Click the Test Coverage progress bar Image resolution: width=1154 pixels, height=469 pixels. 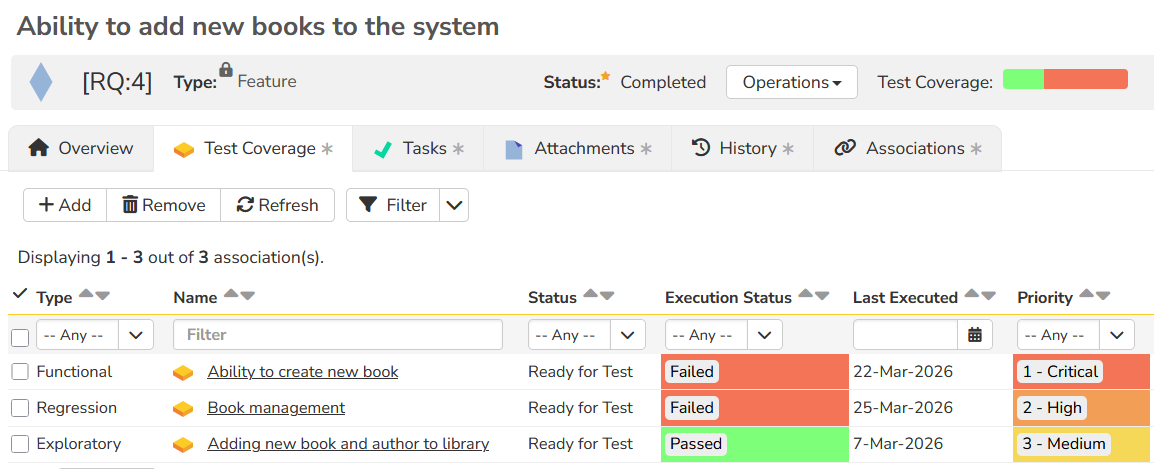1065,79
